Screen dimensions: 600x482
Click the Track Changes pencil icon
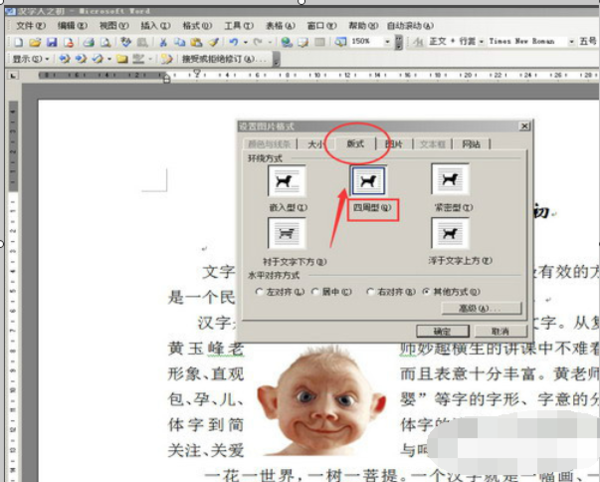(x=167, y=59)
